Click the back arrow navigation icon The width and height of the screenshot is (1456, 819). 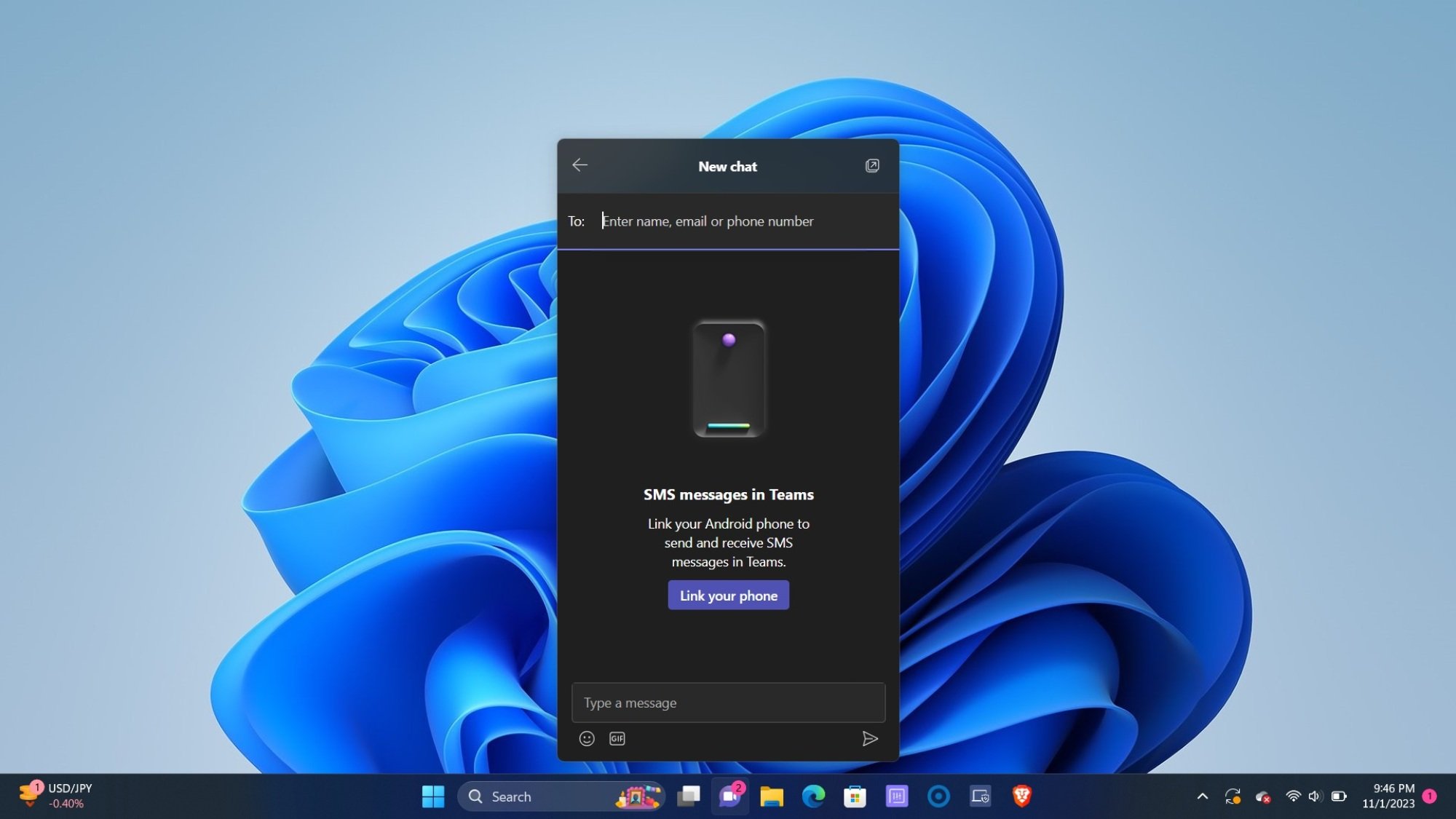579,165
